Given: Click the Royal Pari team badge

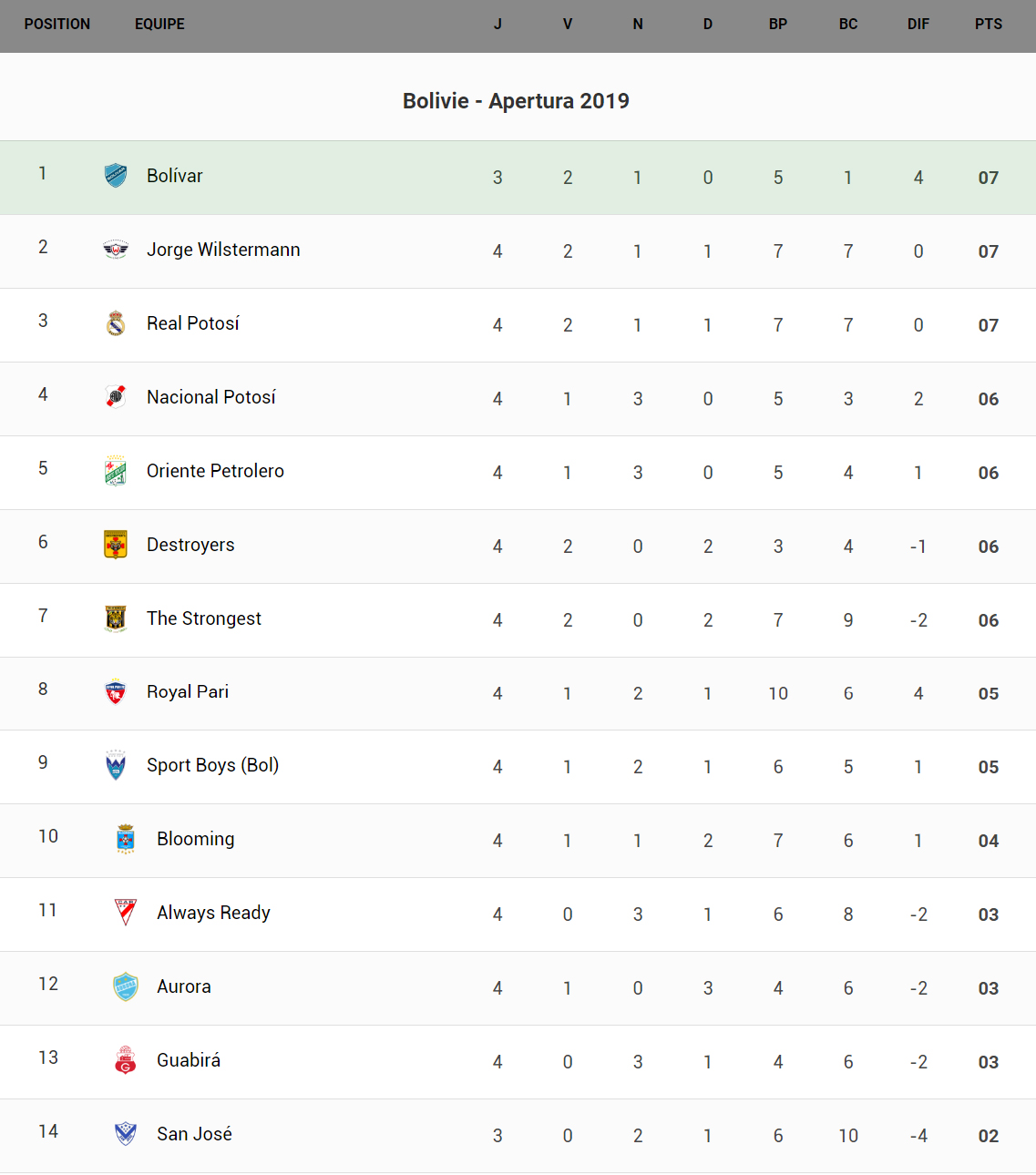Looking at the screenshot, I should pos(116,692).
